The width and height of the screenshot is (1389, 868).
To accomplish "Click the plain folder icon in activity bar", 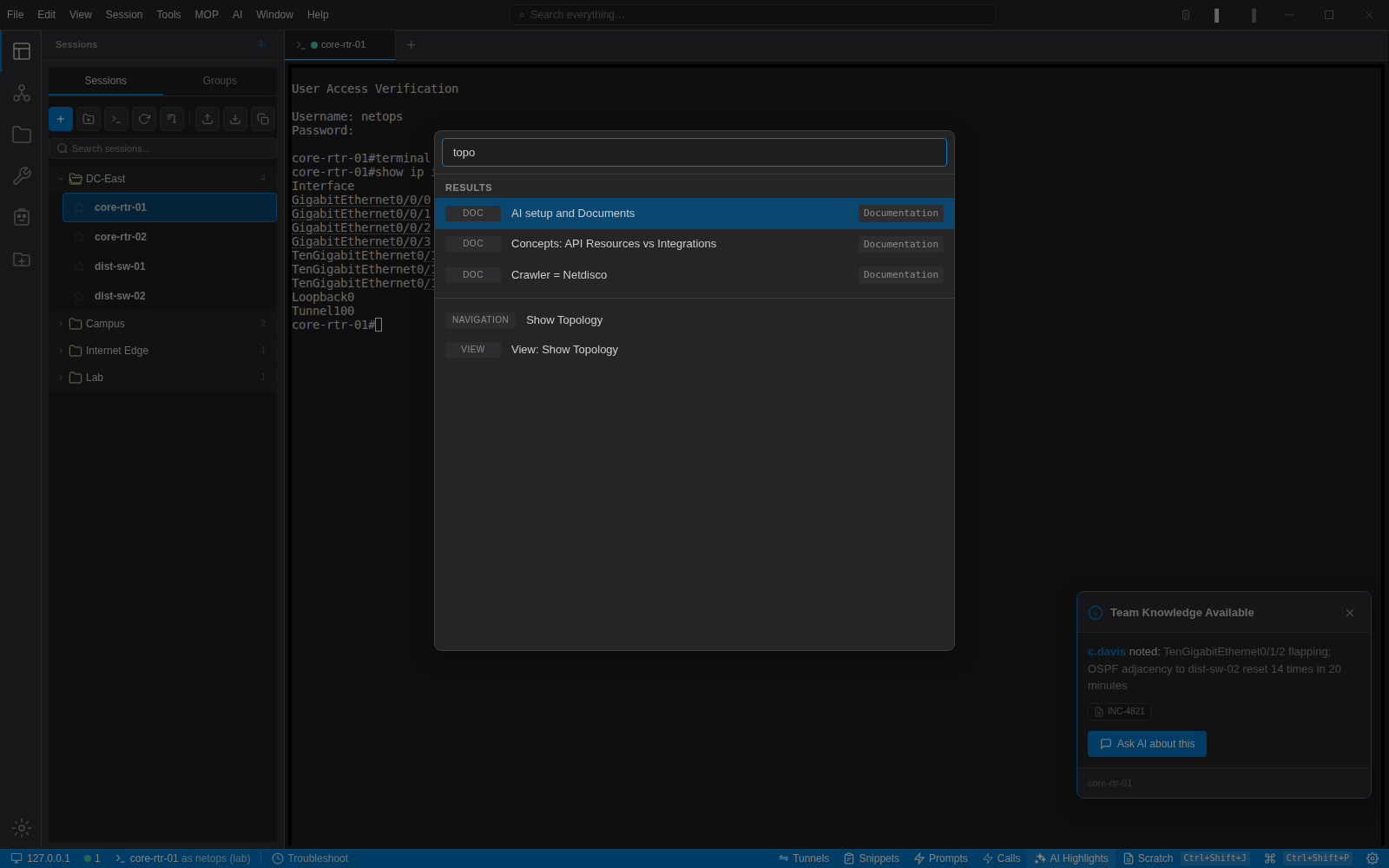I will (22, 135).
